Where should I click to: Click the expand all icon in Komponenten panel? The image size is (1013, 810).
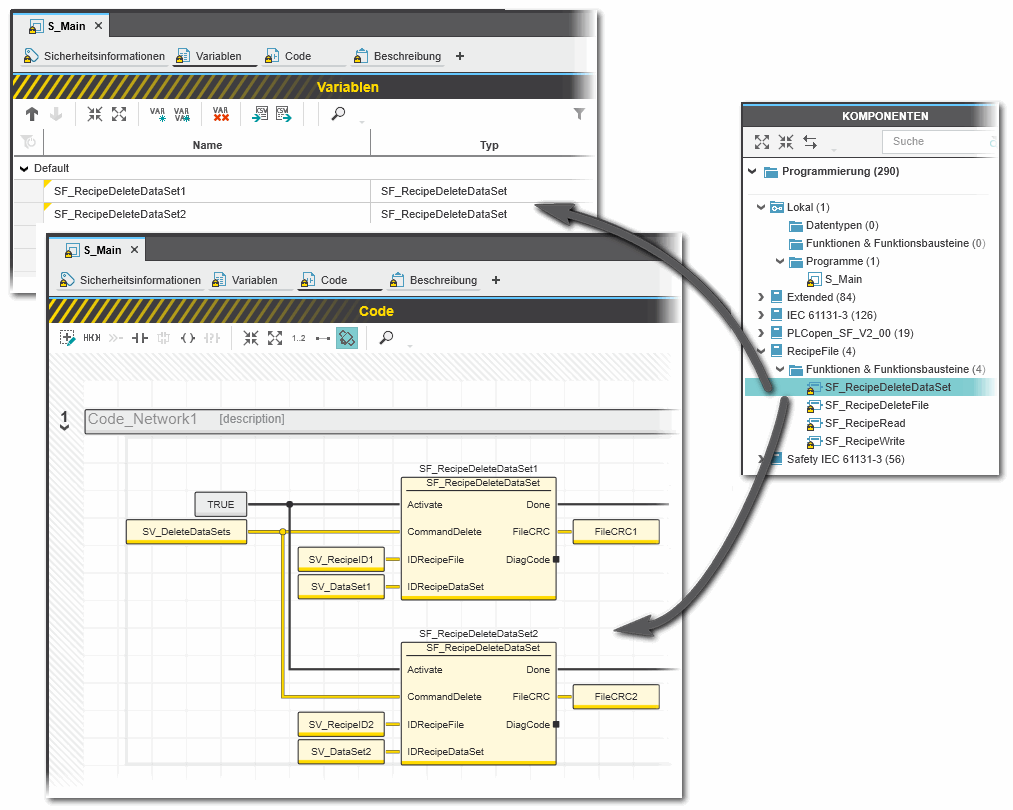click(762, 142)
